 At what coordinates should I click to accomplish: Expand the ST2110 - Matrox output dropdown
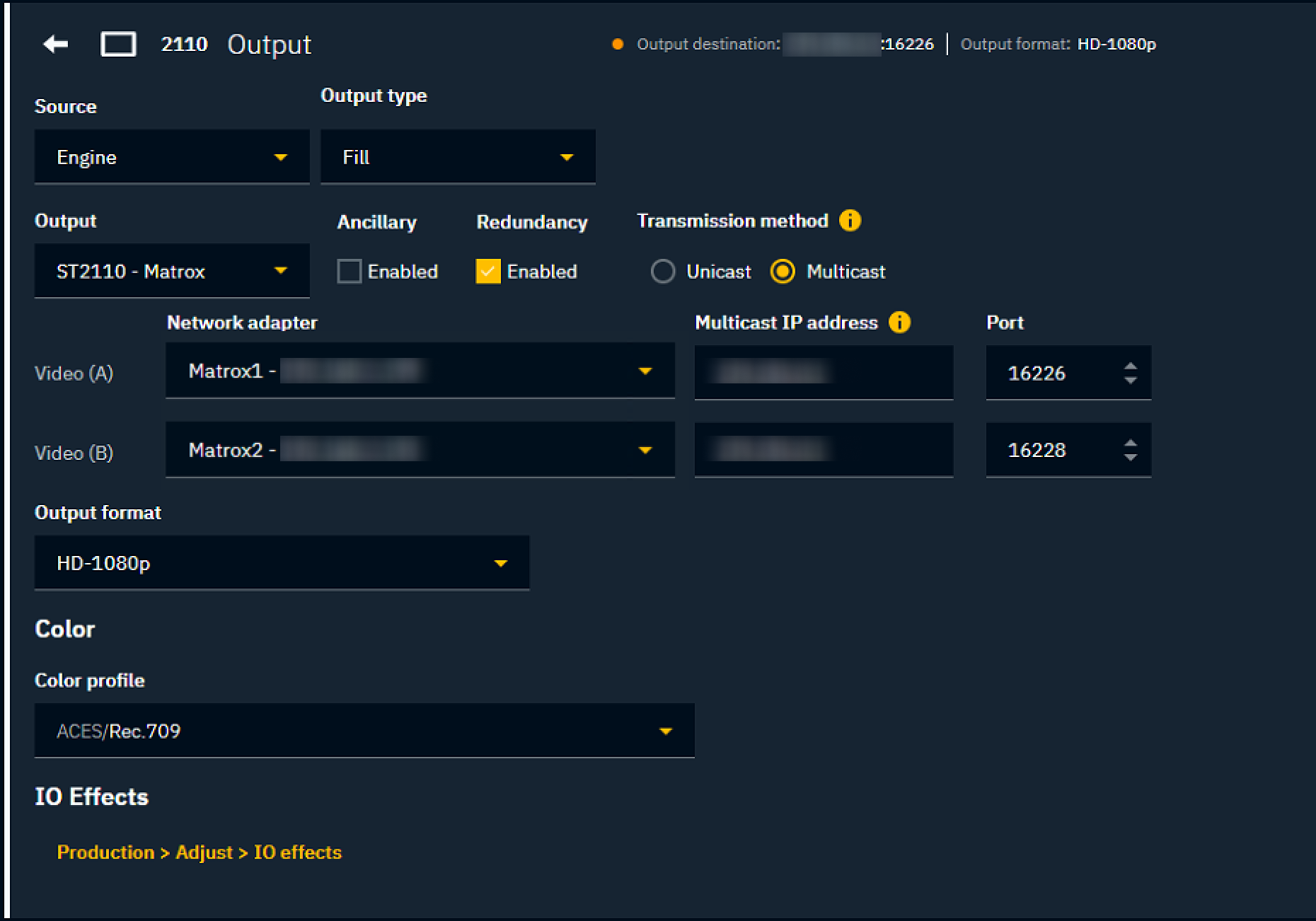[x=171, y=271]
